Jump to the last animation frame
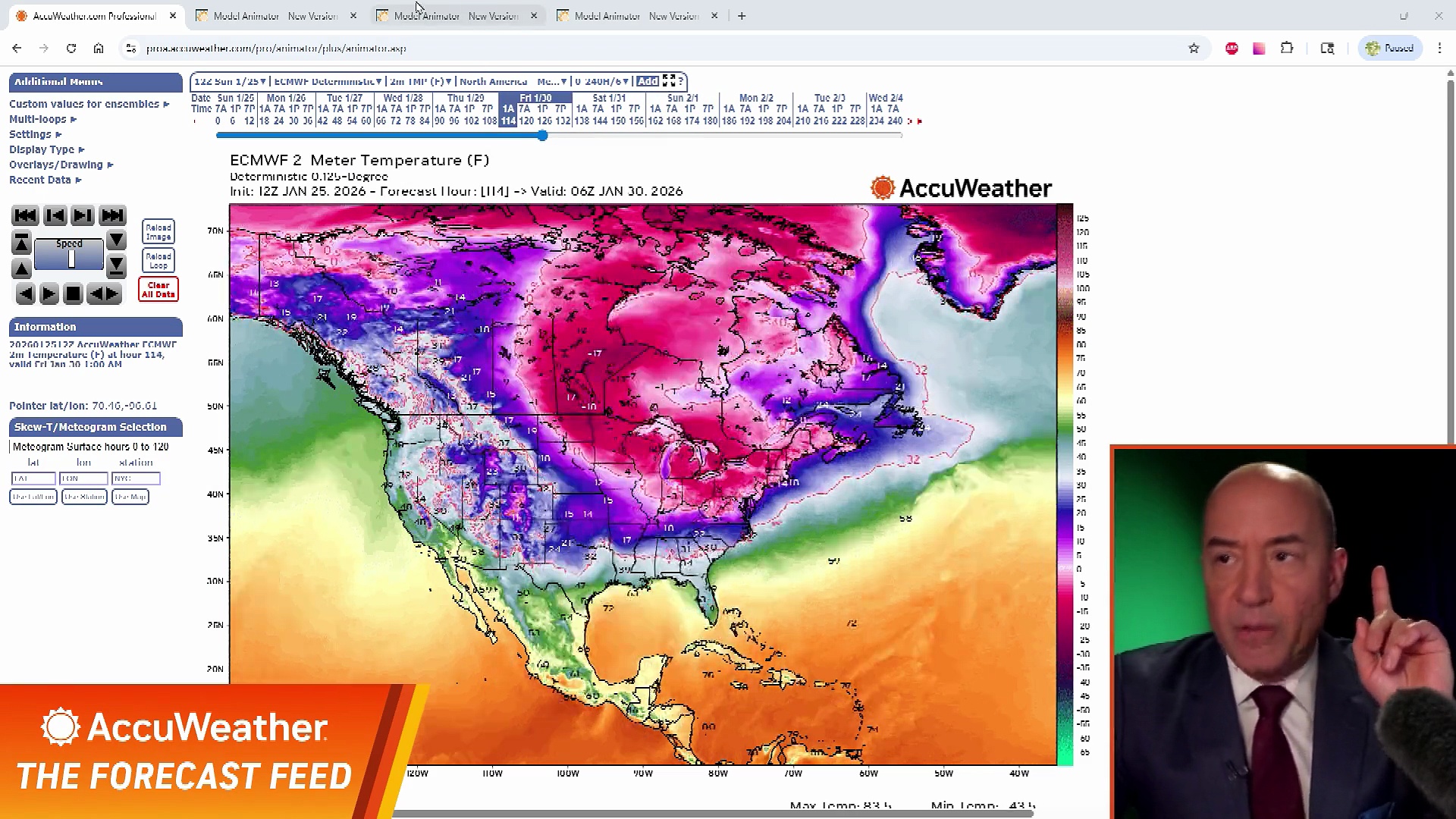This screenshot has height=819, width=1456. 112,215
